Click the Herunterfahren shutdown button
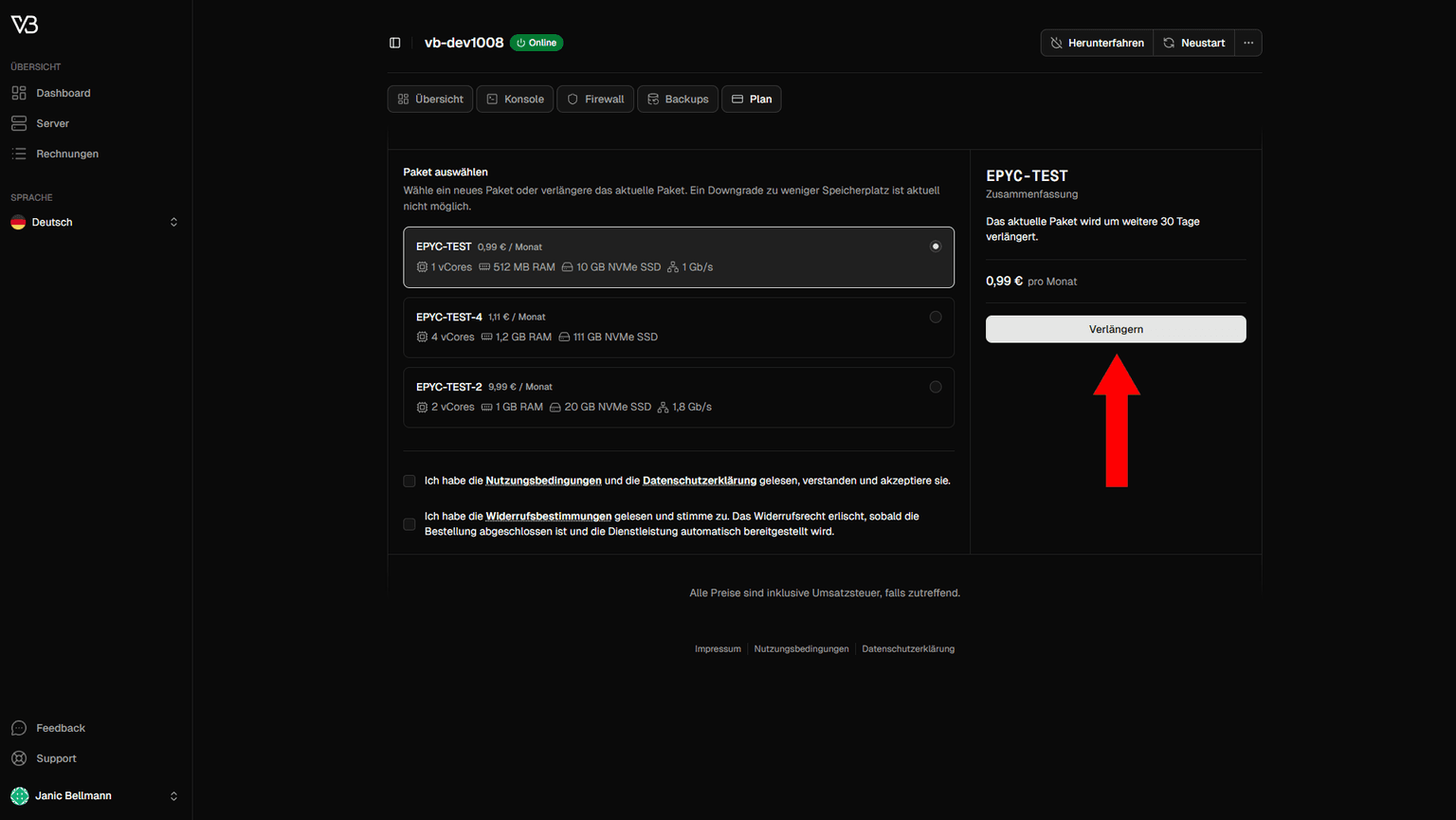This screenshot has height=820, width=1456. click(x=1097, y=43)
